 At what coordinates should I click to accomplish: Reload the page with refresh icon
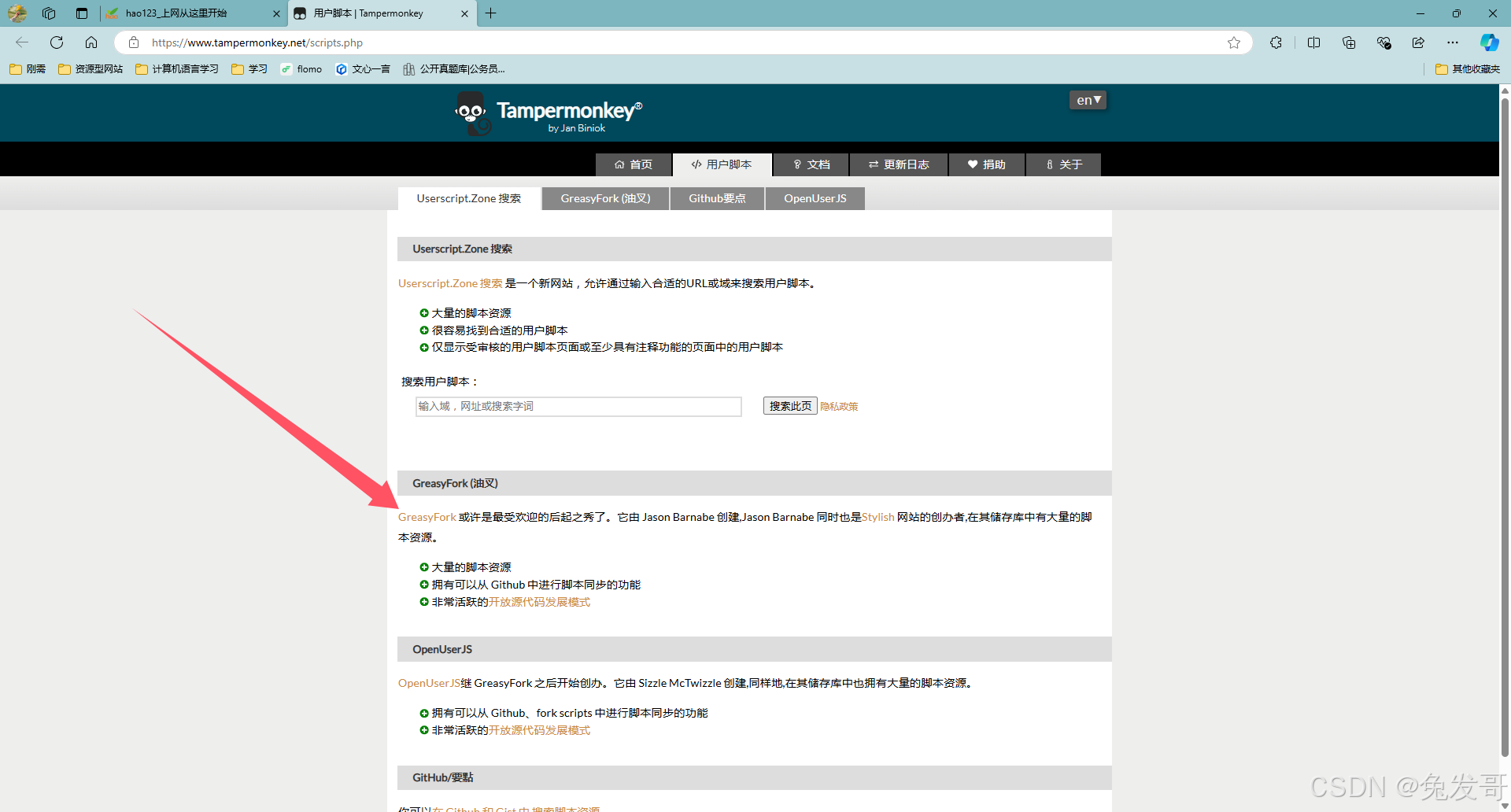[x=57, y=42]
